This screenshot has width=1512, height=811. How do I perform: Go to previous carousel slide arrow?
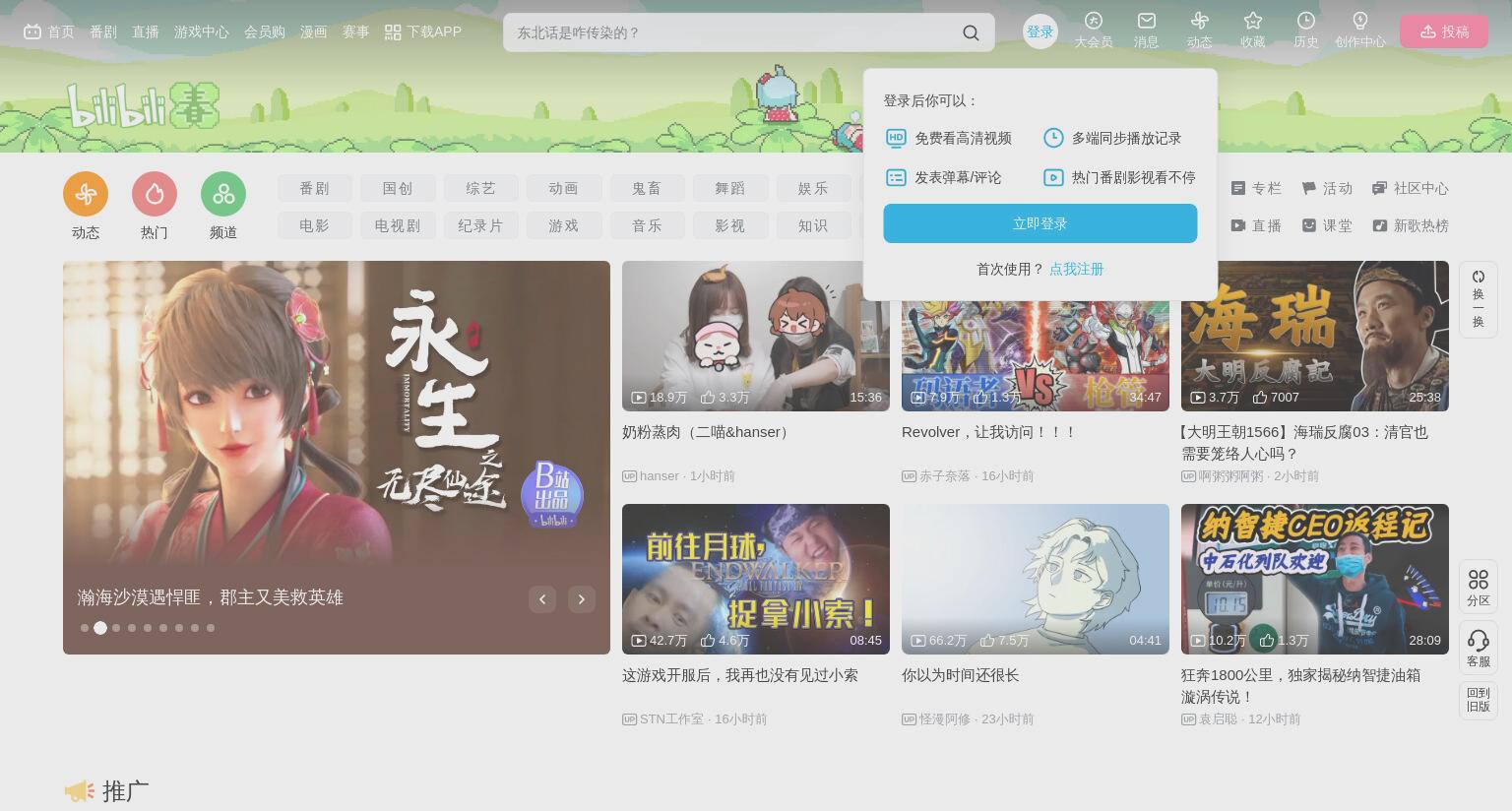point(542,599)
